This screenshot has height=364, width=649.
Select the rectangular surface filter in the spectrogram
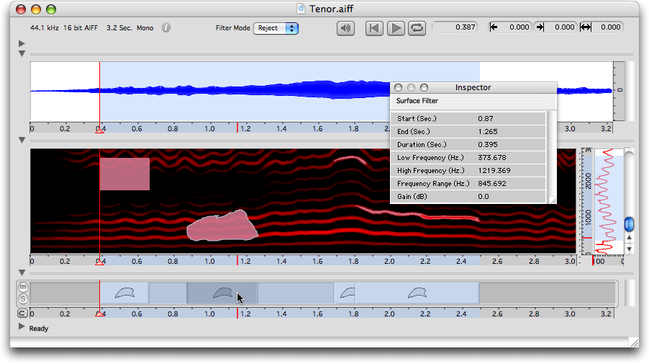125,174
